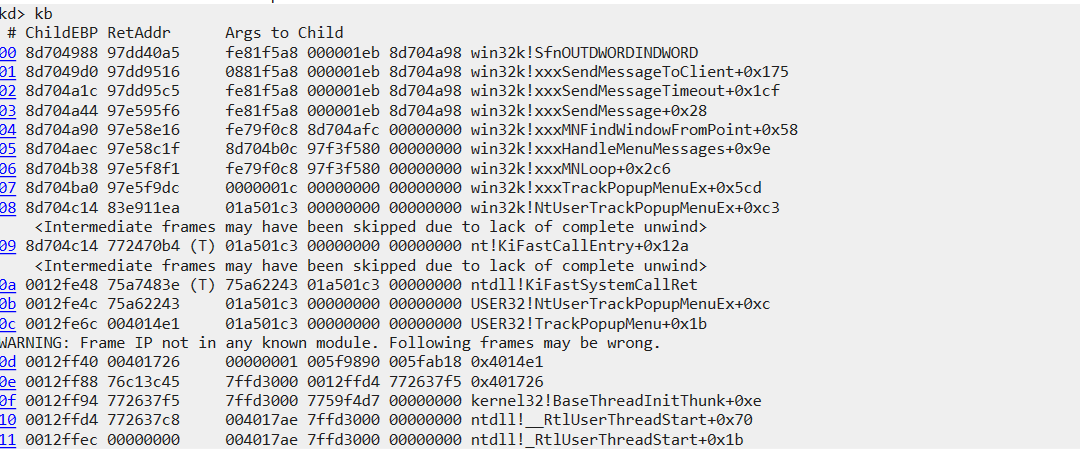
Task: Click frame 0a KiFastSystemCallRet link
Action: point(8,285)
